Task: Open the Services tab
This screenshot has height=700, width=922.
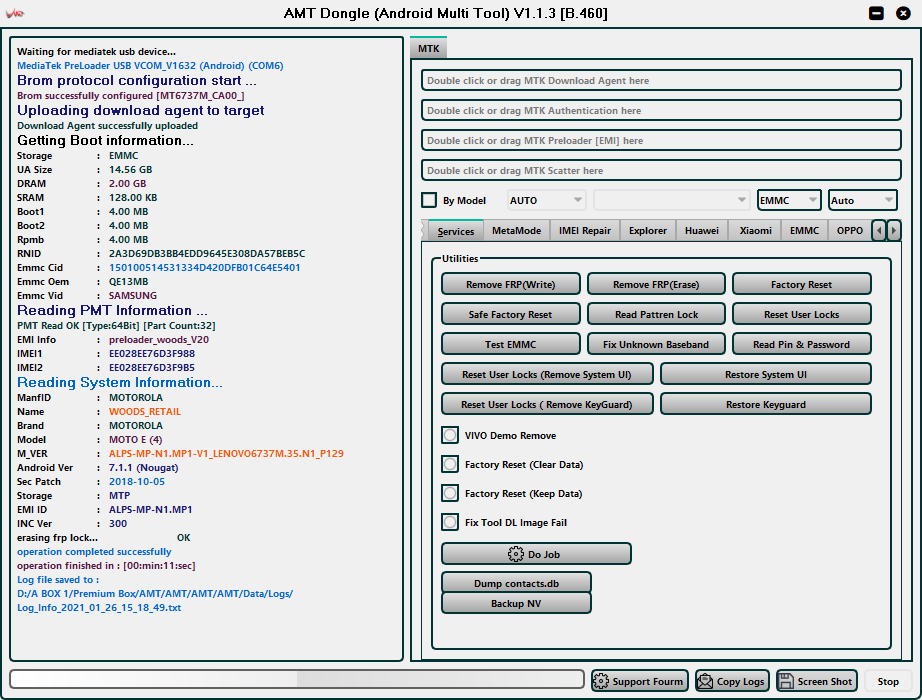Action: point(456,231)
